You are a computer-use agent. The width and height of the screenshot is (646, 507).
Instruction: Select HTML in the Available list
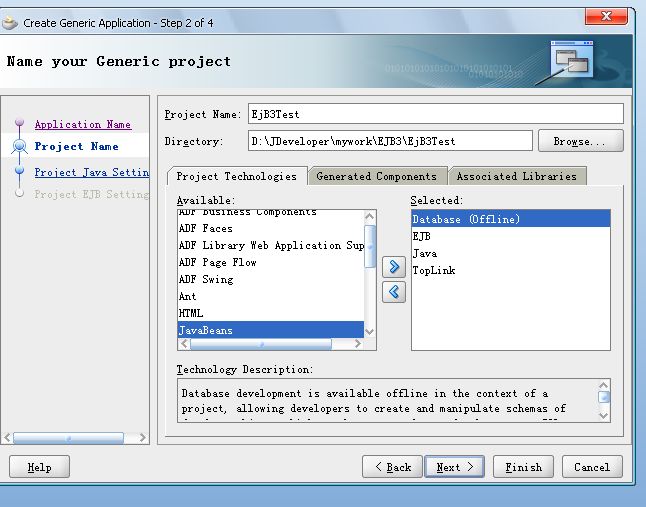point(271,313)
